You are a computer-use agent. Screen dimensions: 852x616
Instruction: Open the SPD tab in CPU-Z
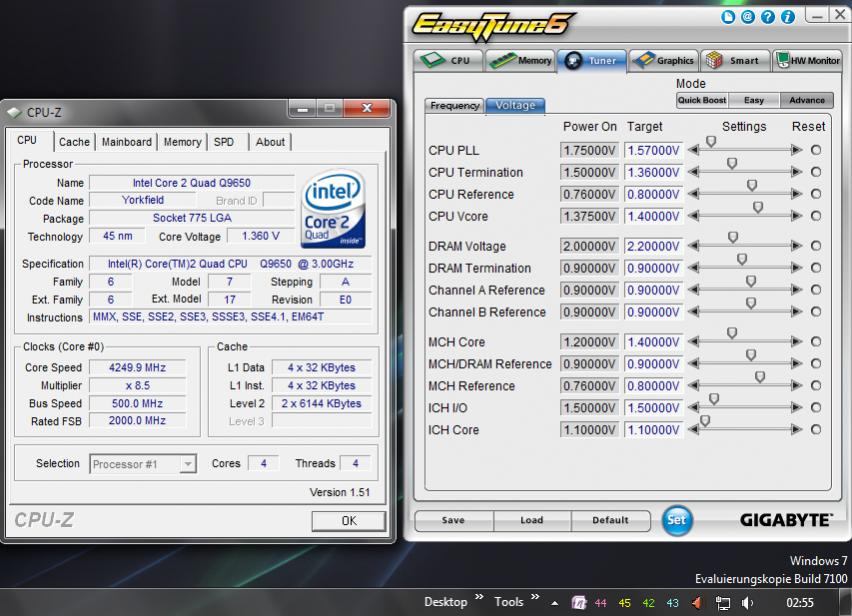pos(223,142)
